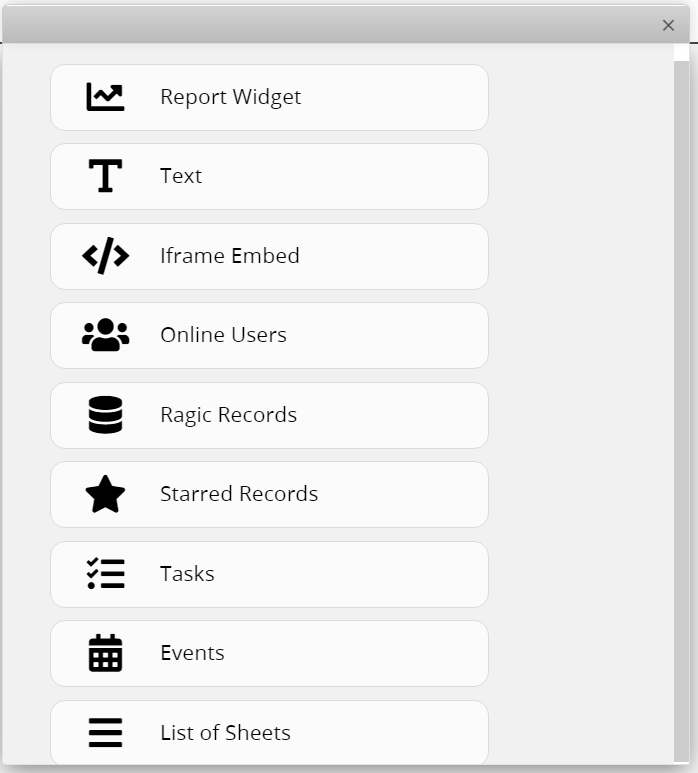Add a Tasks widget
This screenshot has width=698, height=773.
pos(269,574)
